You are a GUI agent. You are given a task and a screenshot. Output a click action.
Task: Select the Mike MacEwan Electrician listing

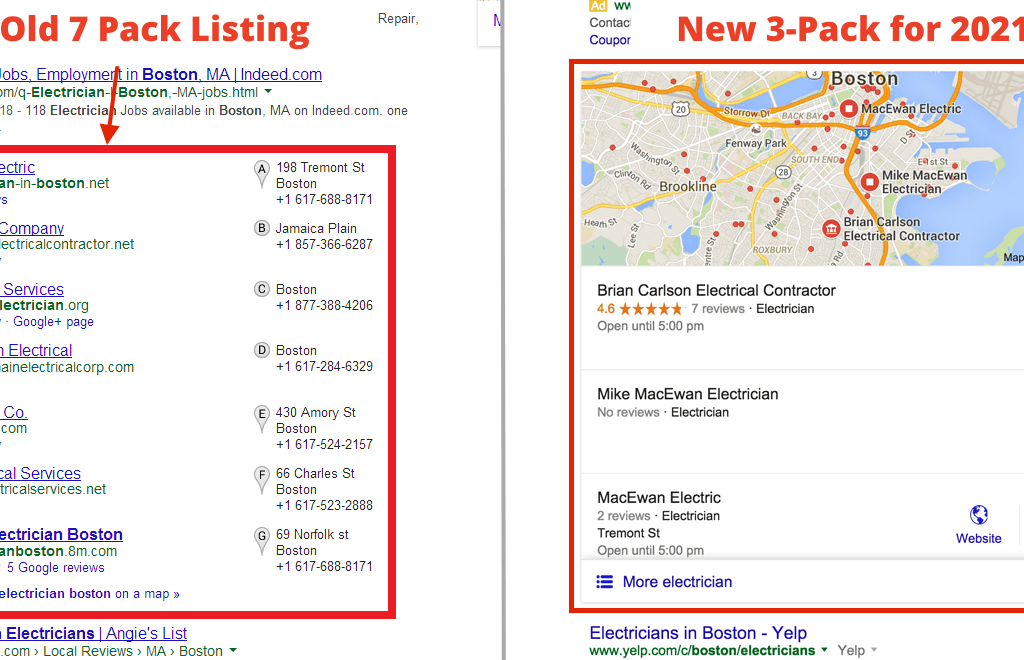click(x=687, y=394)
